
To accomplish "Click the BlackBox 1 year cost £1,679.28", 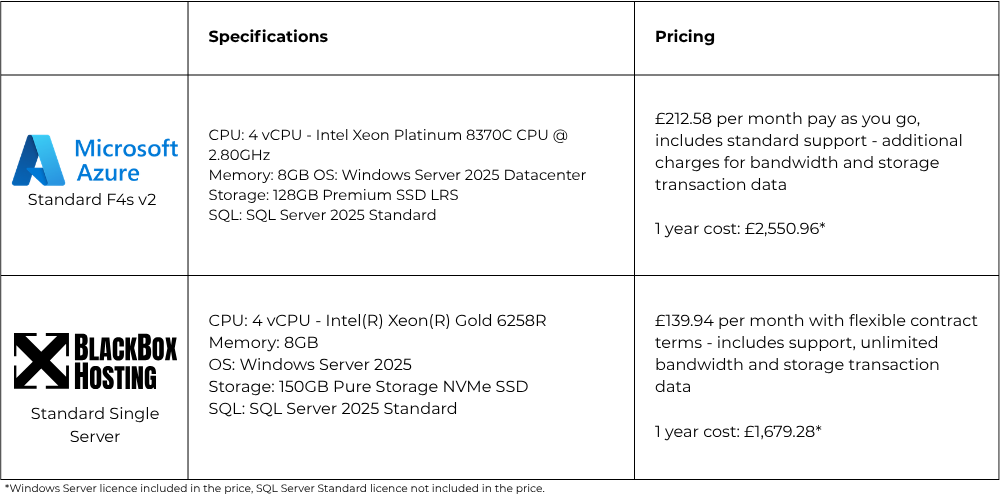I will tap(738, 431).
